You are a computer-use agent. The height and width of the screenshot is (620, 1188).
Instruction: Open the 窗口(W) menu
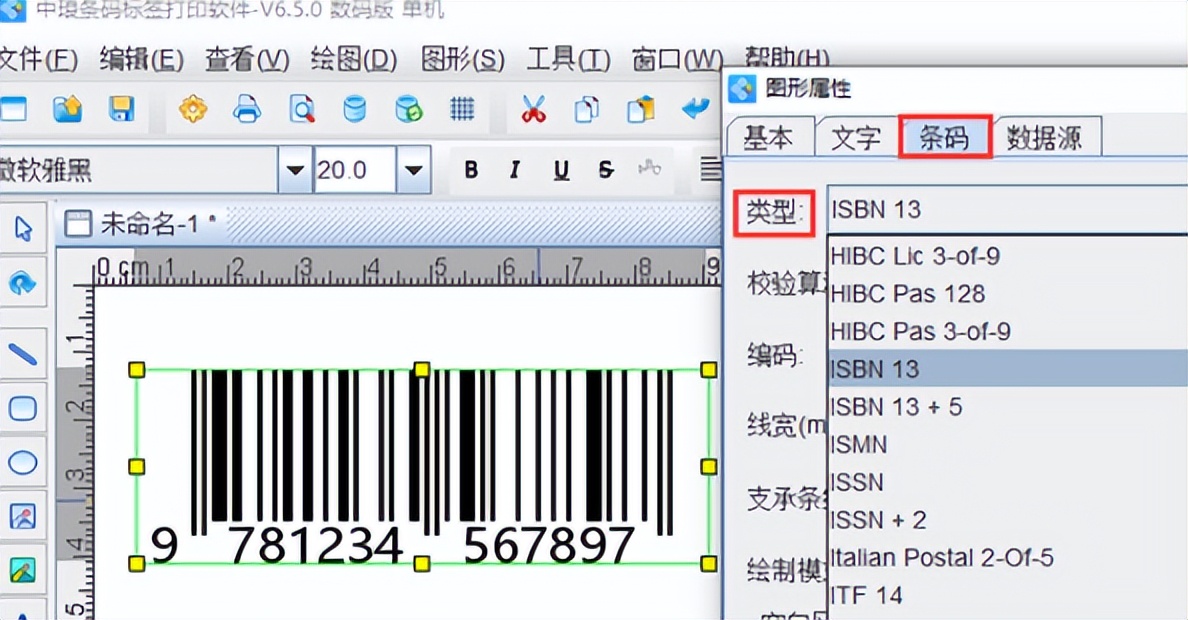click(677, 60)
